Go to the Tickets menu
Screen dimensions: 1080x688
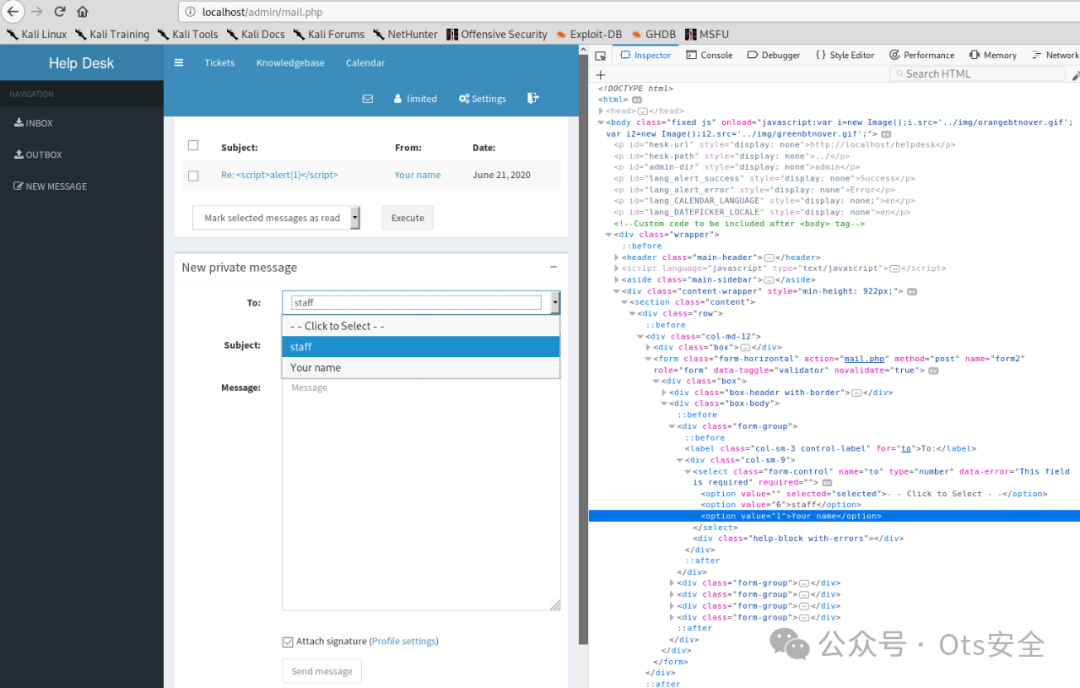point(220,63)
